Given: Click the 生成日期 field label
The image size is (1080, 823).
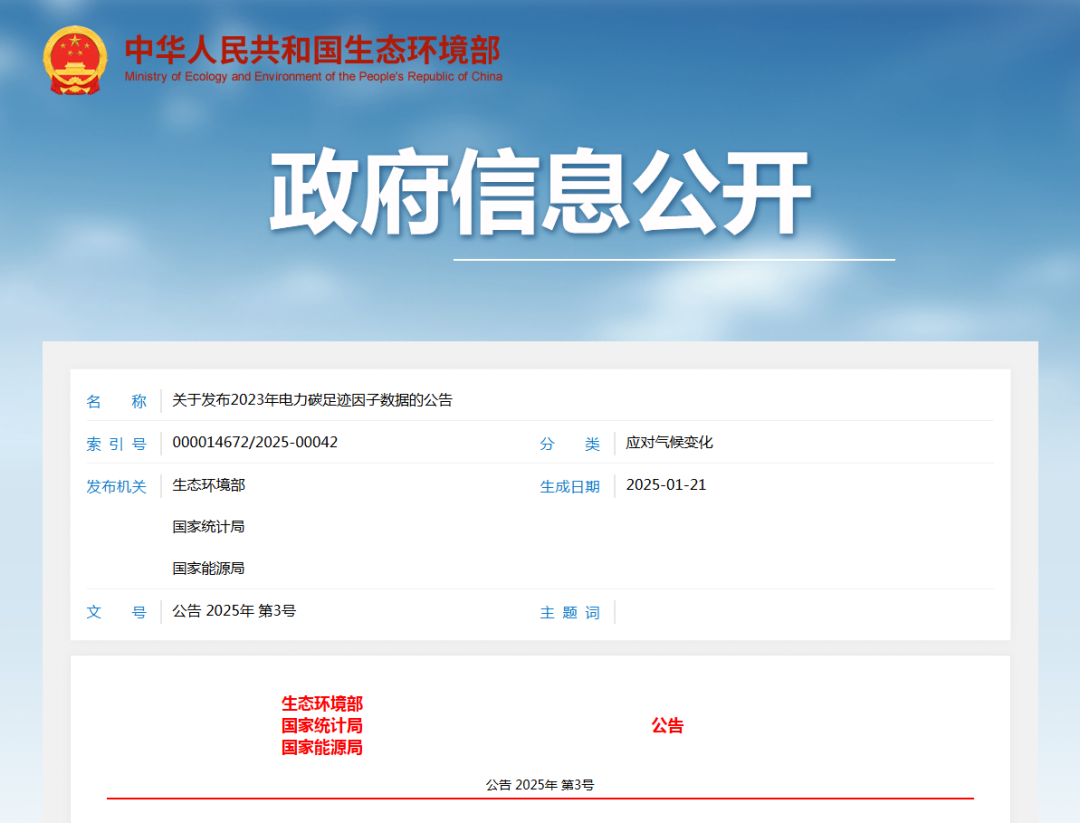Looking at the screenshot, I should point(570,487).
